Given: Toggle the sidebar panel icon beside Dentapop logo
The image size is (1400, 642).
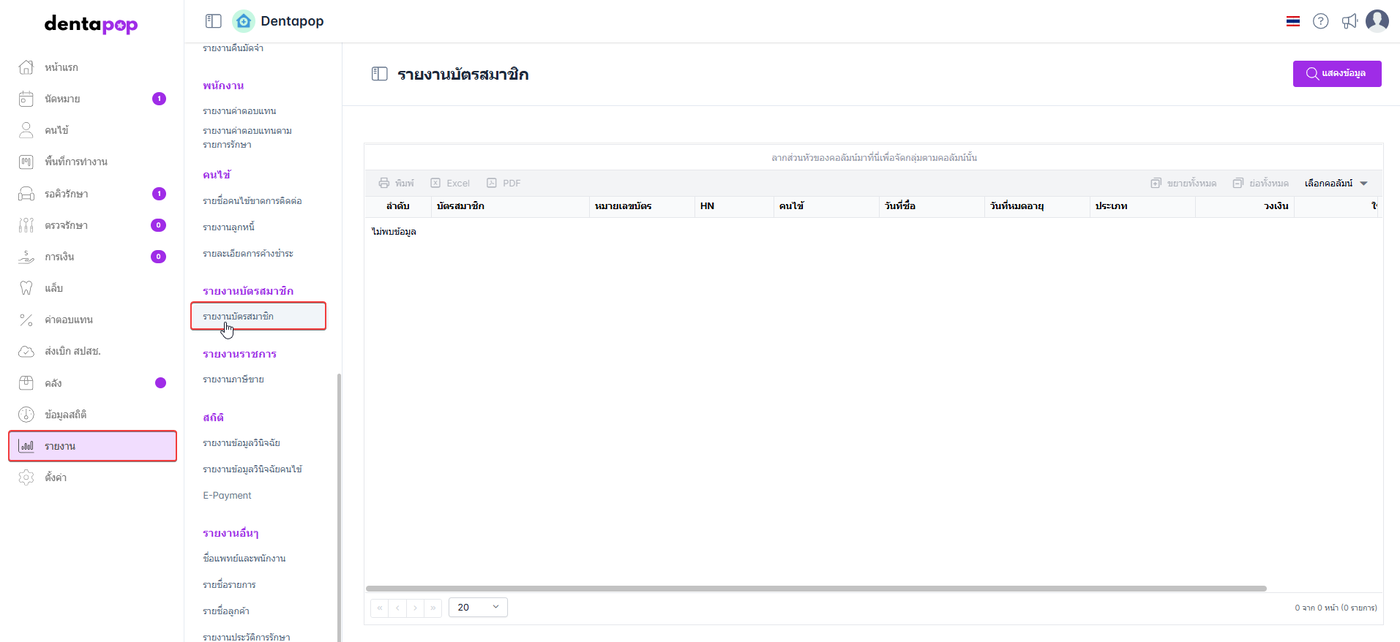Looking at the screenshot, I should click(x=213, y=21).
